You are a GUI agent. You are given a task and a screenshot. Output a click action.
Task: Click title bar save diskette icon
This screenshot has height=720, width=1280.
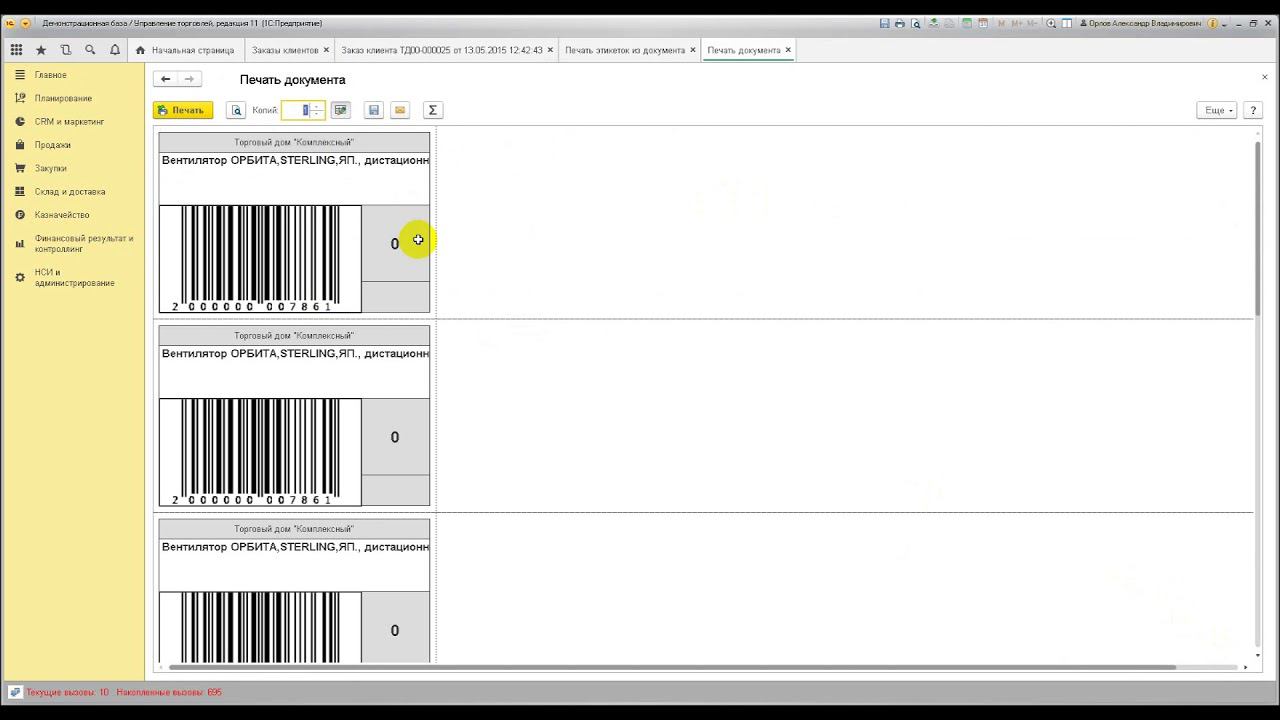[x=884, y=23]
